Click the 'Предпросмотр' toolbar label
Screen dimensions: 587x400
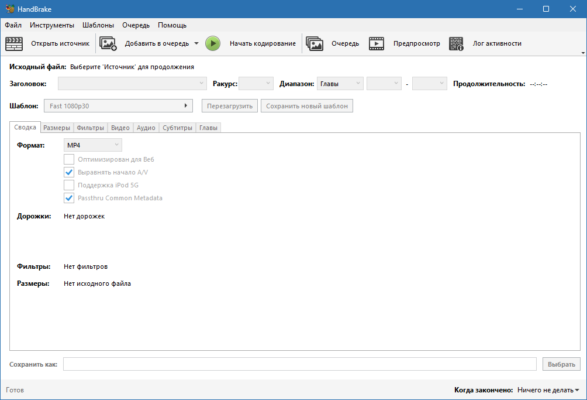417,43
